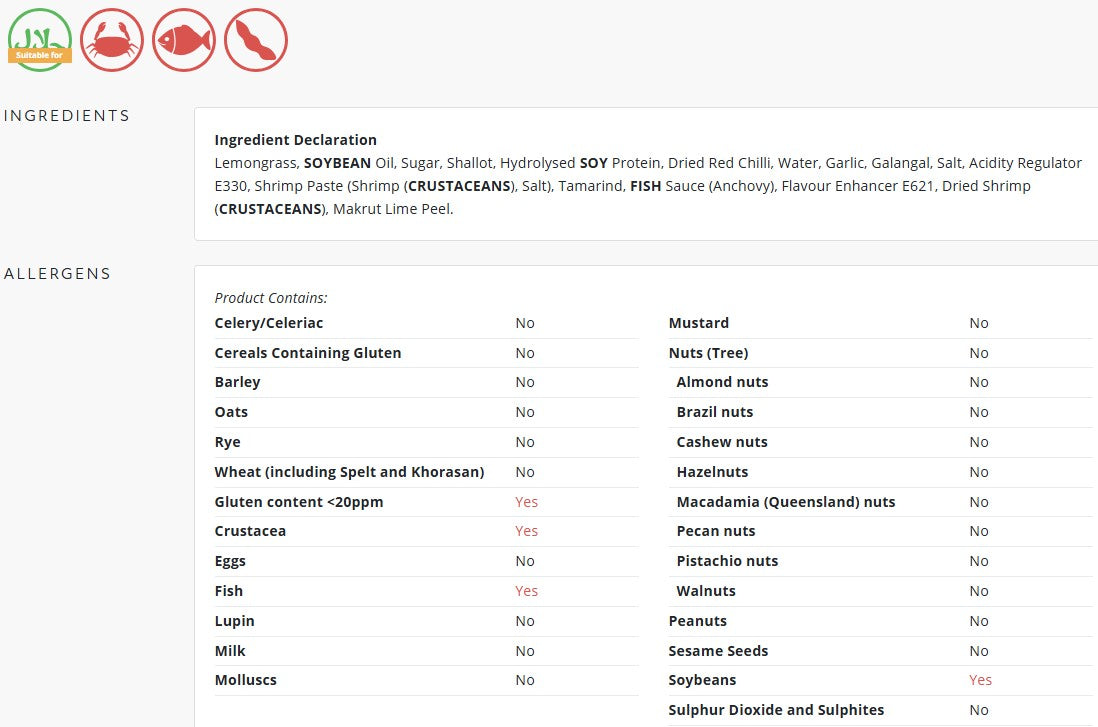Select the ALLERGENS section heading
Image resolution: width=1098 pixels, height=727 pixels.
click(x=57, y=274)
